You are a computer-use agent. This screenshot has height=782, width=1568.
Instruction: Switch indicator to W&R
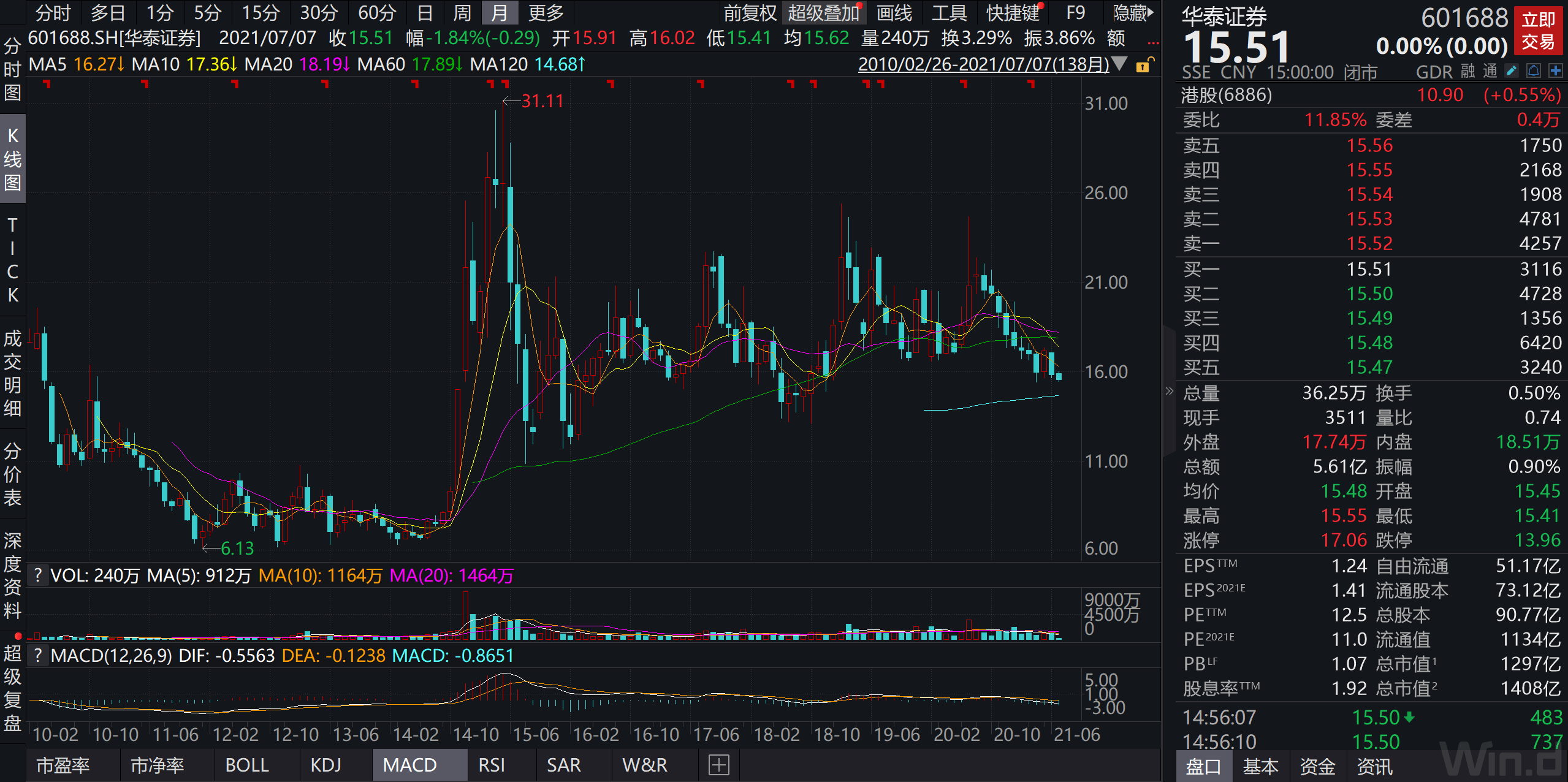point(644,765)
